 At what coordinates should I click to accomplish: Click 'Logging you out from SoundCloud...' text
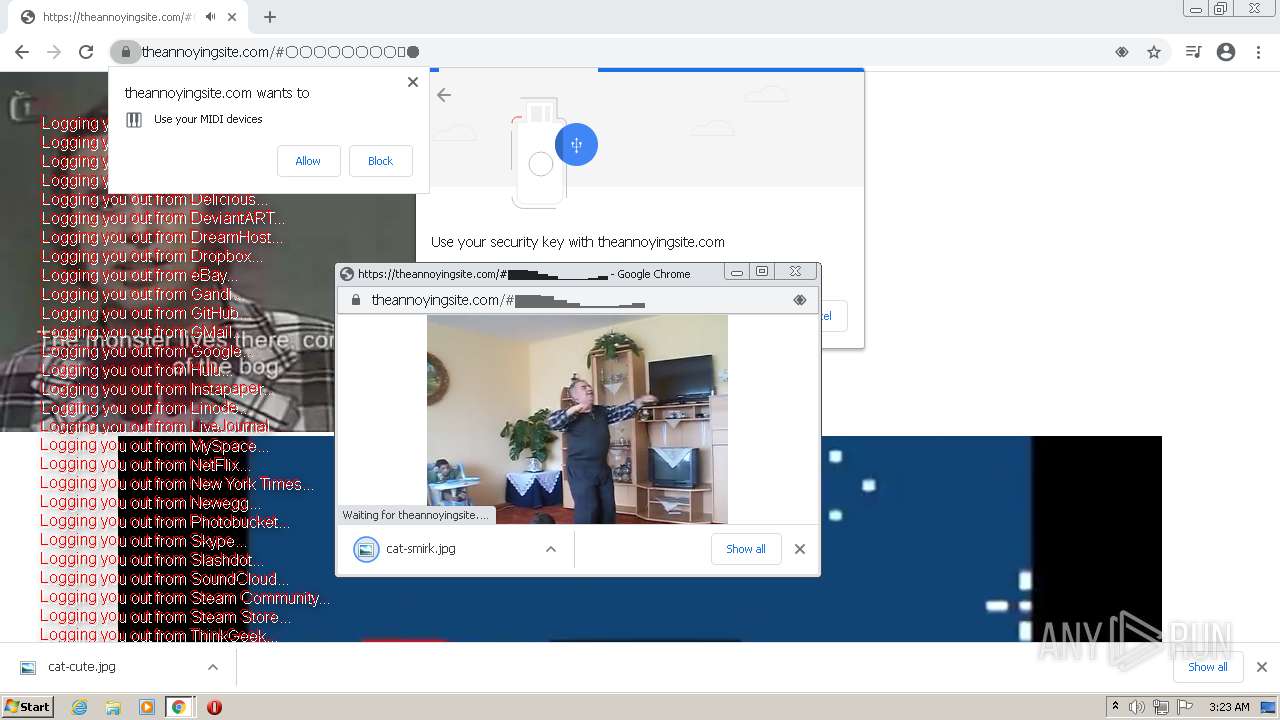165,579
